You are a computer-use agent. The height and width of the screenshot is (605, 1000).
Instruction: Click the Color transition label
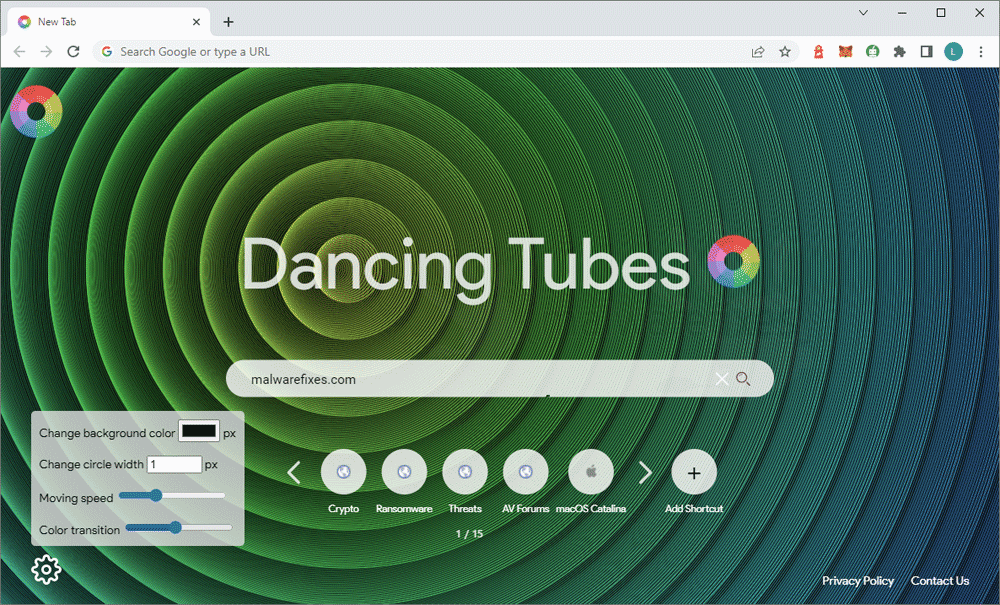[80, 530]
